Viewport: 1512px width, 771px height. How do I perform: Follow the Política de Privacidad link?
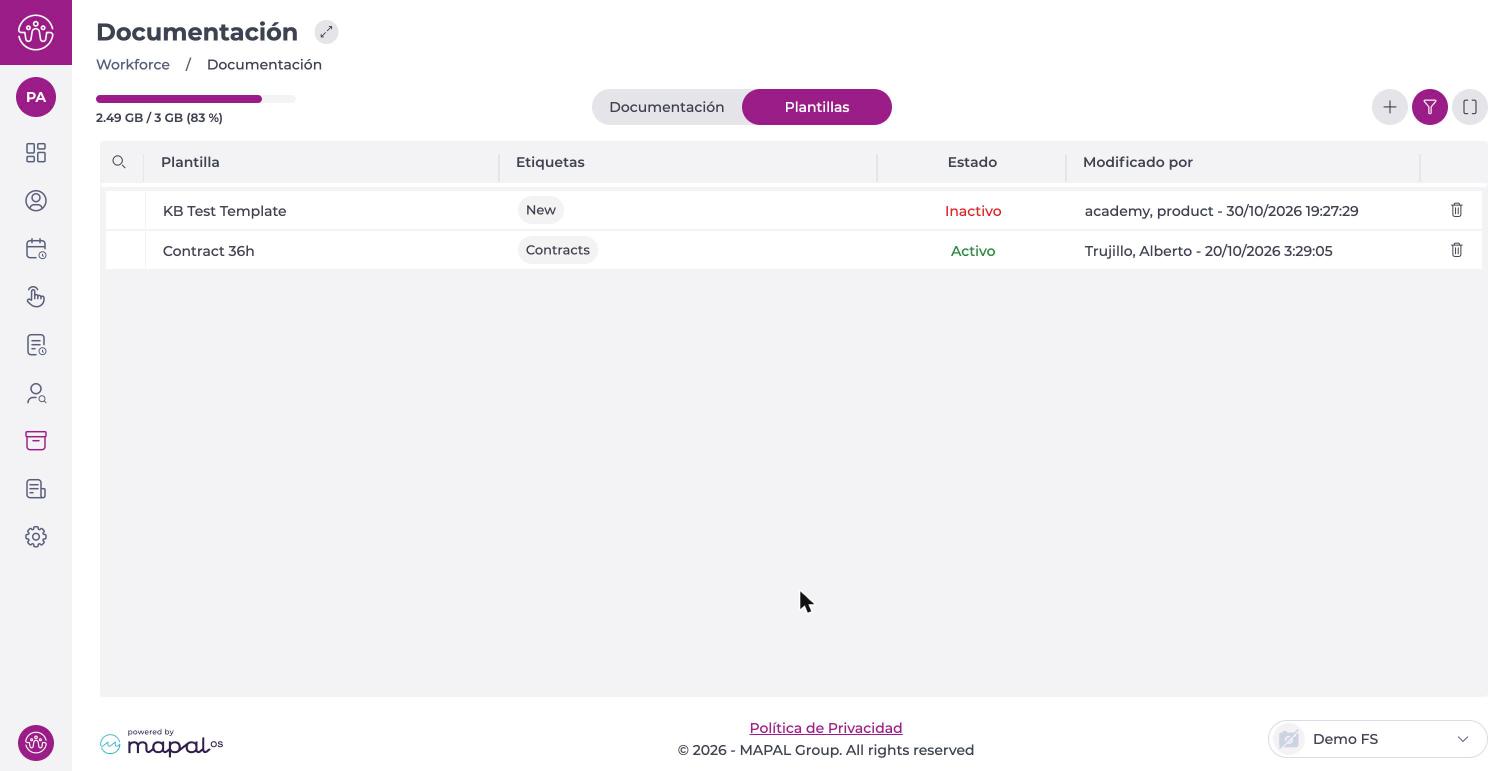(x=826, y=728)
